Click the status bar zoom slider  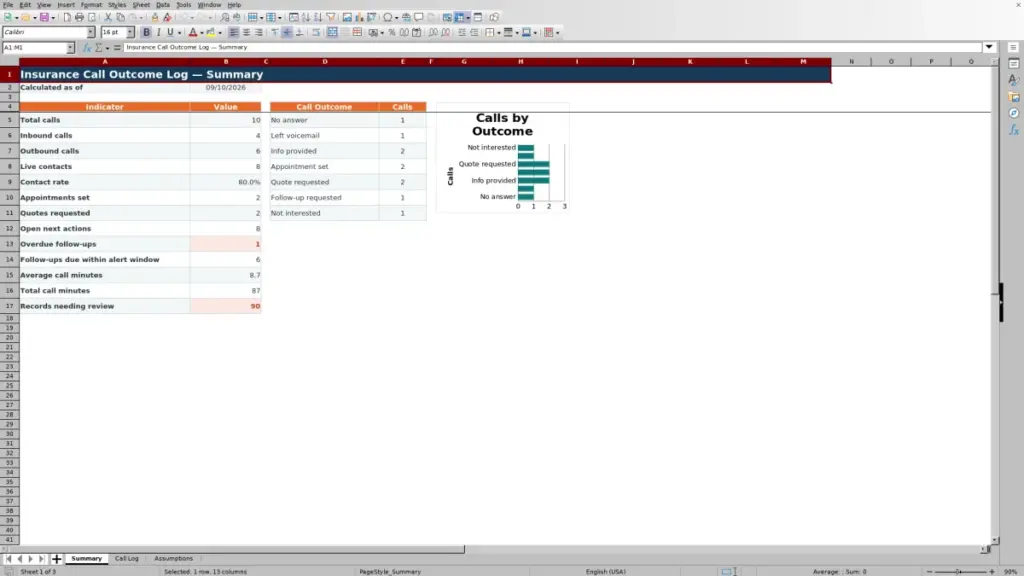point(960,571)
